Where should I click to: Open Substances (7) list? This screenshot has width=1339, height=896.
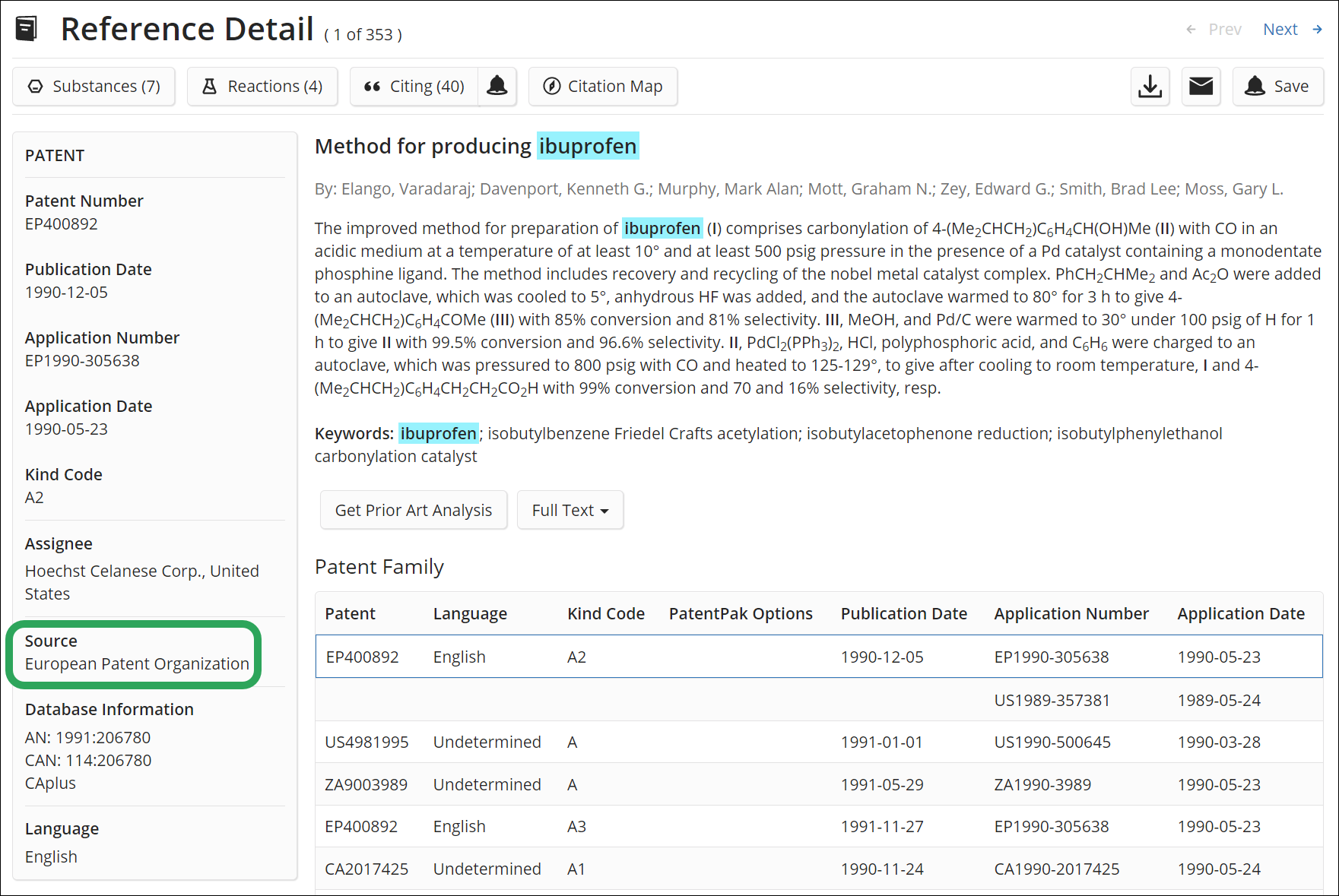tap(94, 86)
